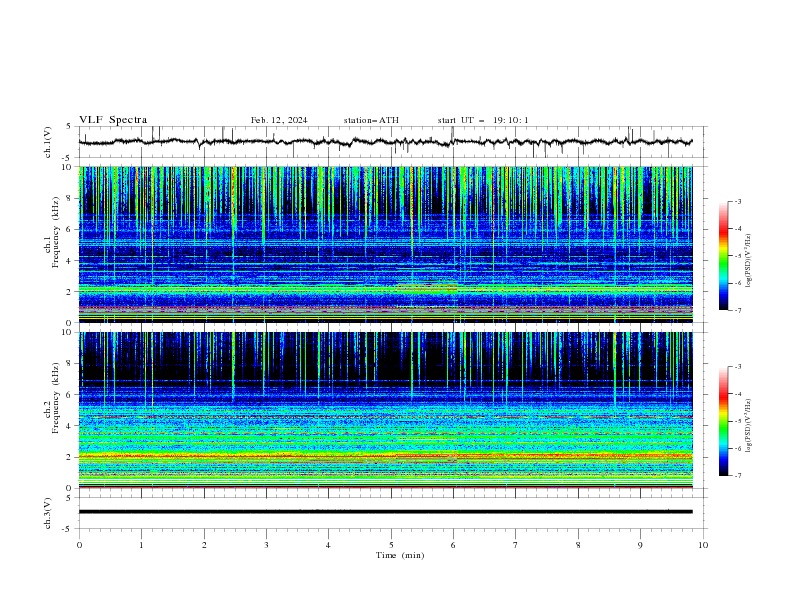Click the "-3" tick on ch.1 colorbar

tap(737, 201)
